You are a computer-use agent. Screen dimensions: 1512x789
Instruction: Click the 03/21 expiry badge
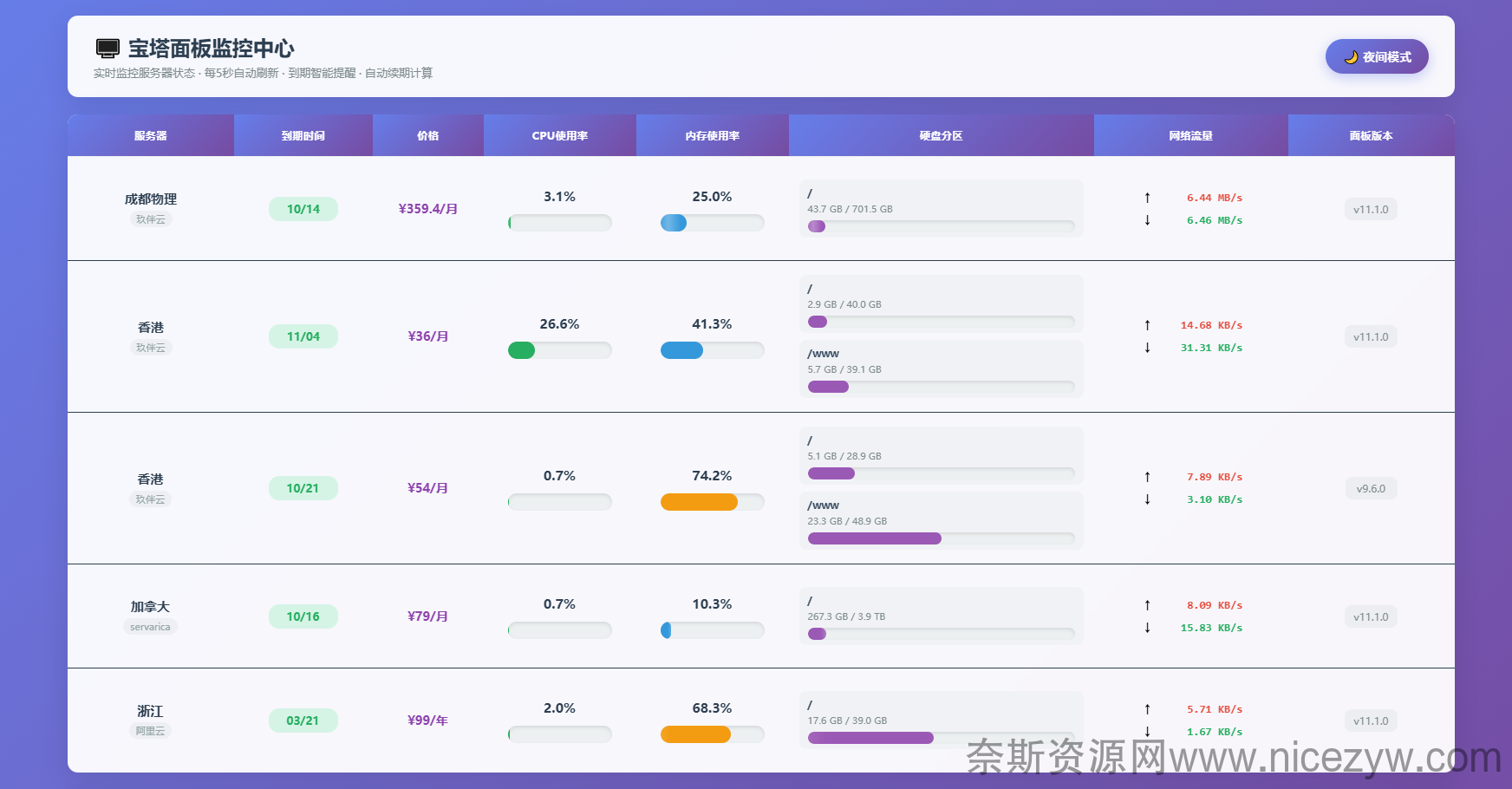[303, 721]
